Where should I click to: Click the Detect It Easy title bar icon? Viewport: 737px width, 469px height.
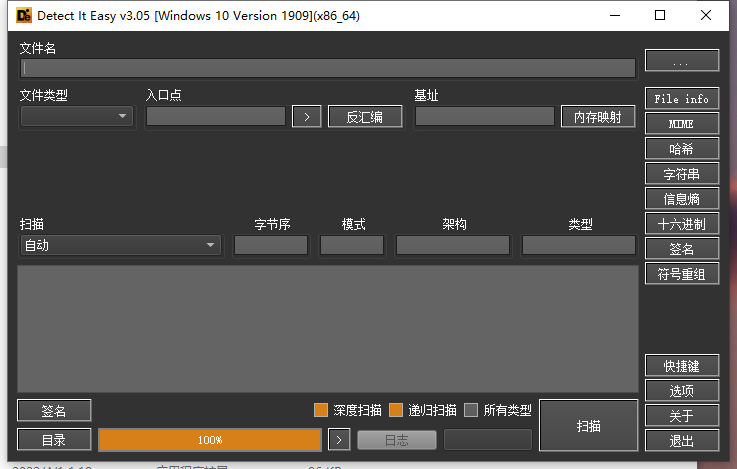pos(24,16)
